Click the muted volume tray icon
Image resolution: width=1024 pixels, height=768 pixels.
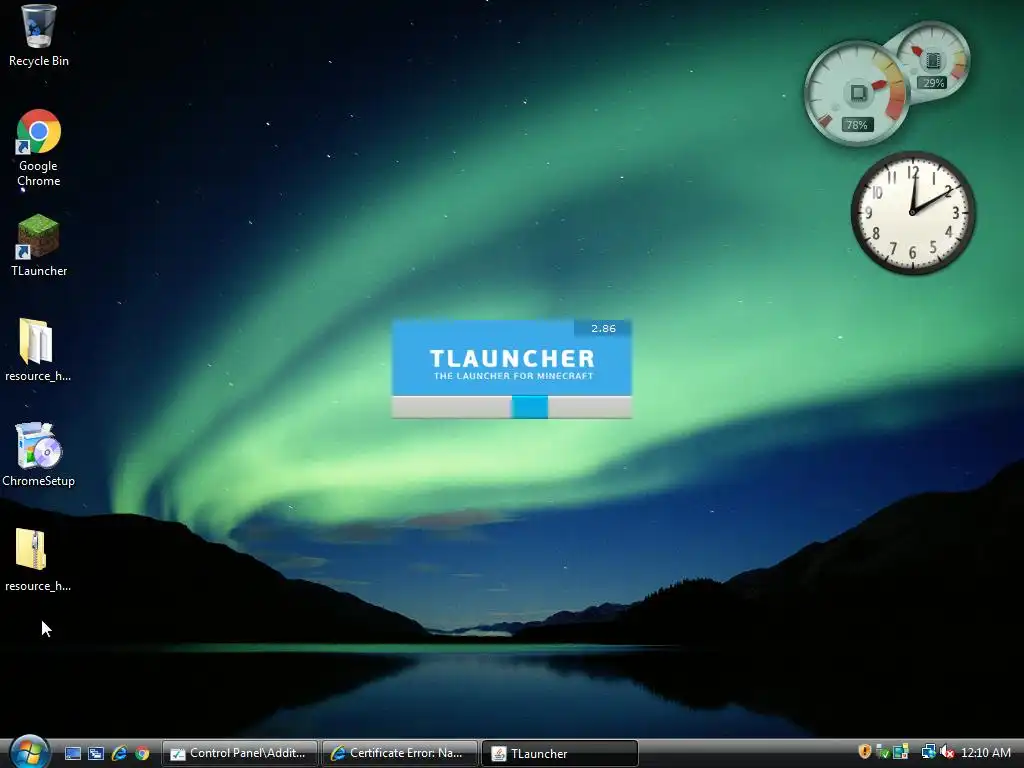(x=947, y=752)
